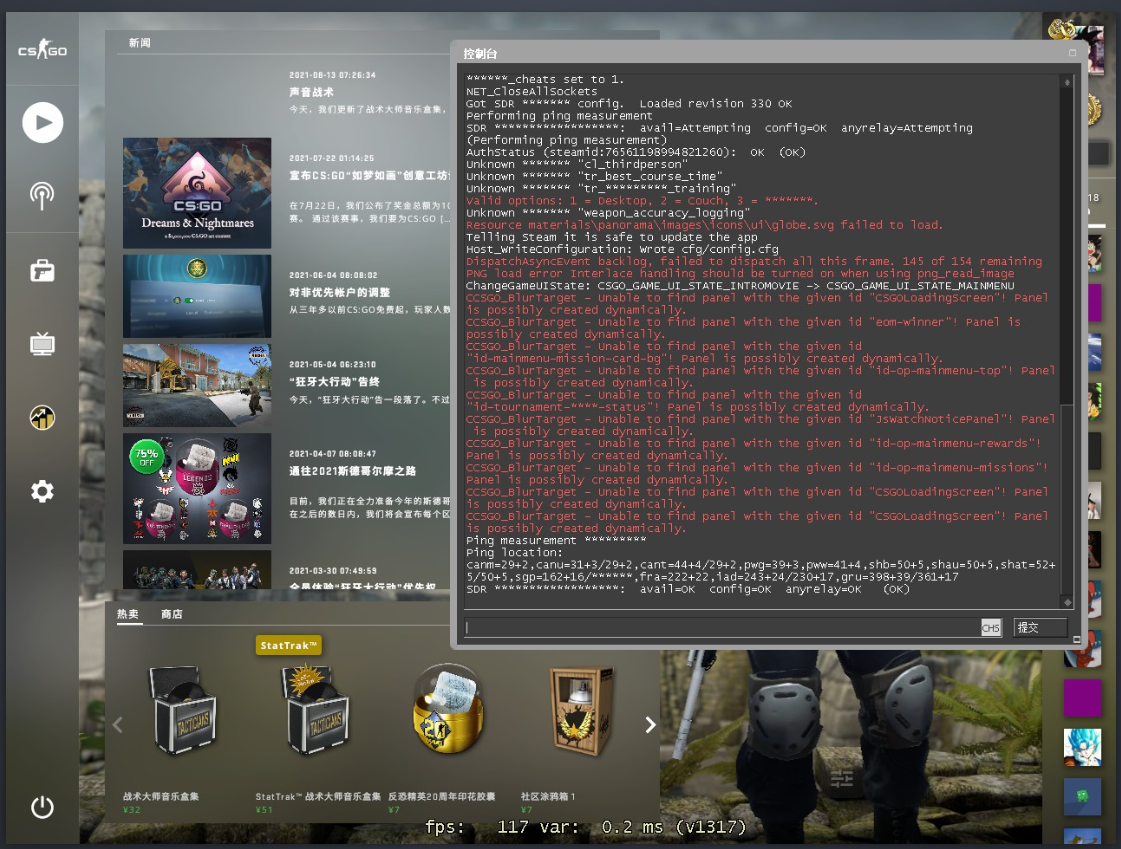Screen dimensions: 1121x849
Task: Open the stats chart icon in the sidebar
Action: pos(42,417)
